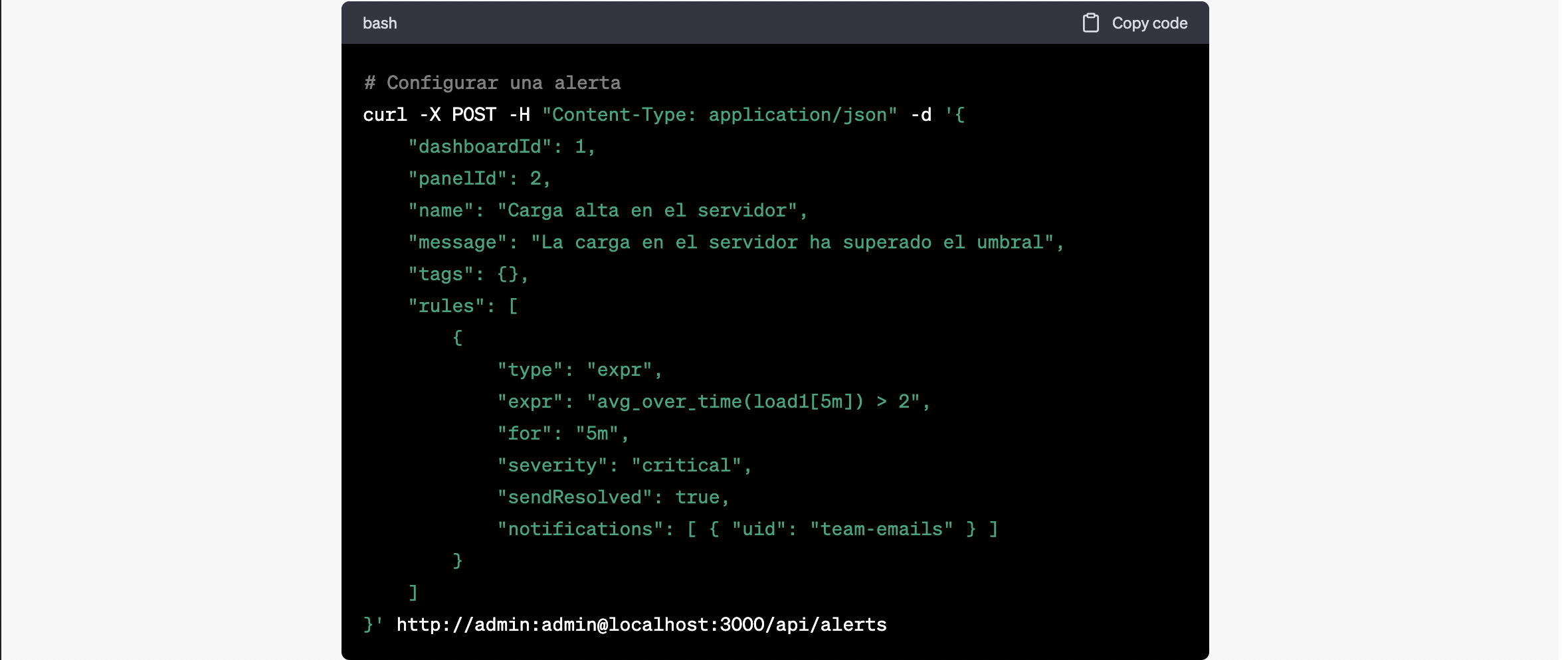Click the word curl in the command
1568x660 pixels.
(385, 115)
